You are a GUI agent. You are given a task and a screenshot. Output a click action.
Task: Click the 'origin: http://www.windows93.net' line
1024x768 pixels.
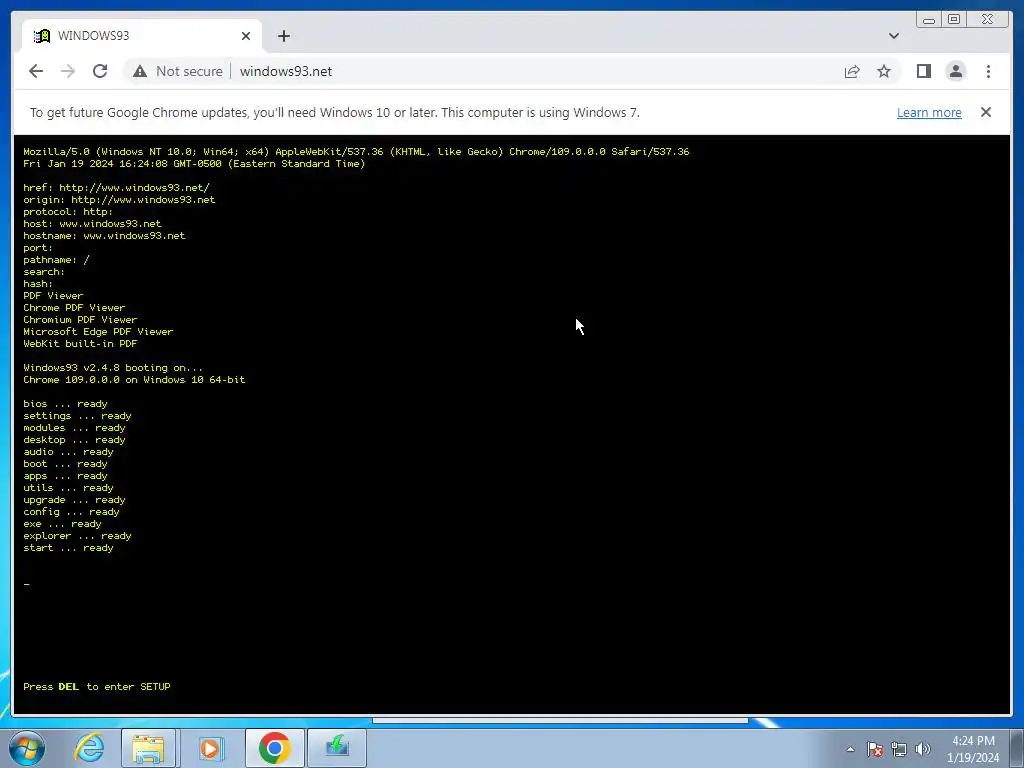[x=119, y=200]
